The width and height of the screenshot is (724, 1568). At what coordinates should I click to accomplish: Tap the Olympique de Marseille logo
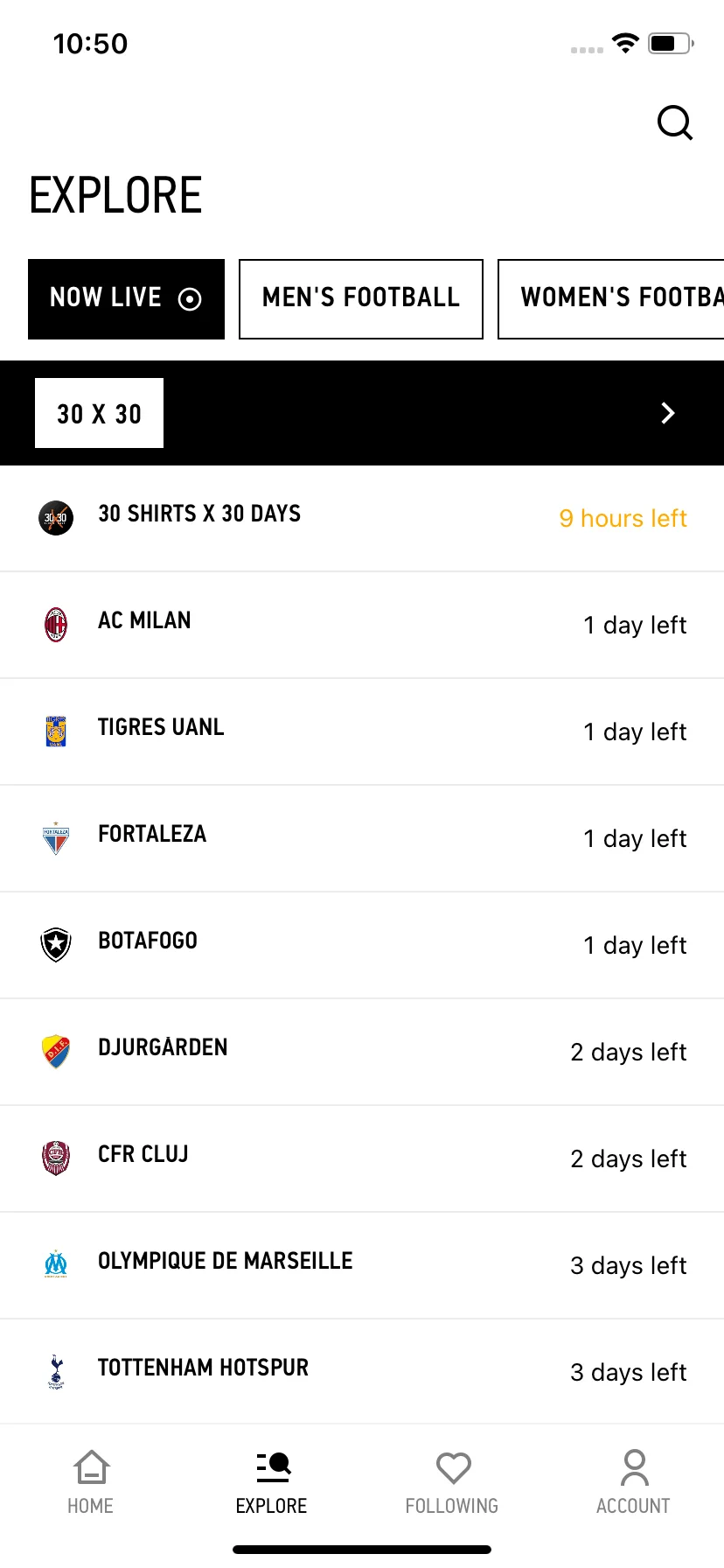(x=56, y=1264)
